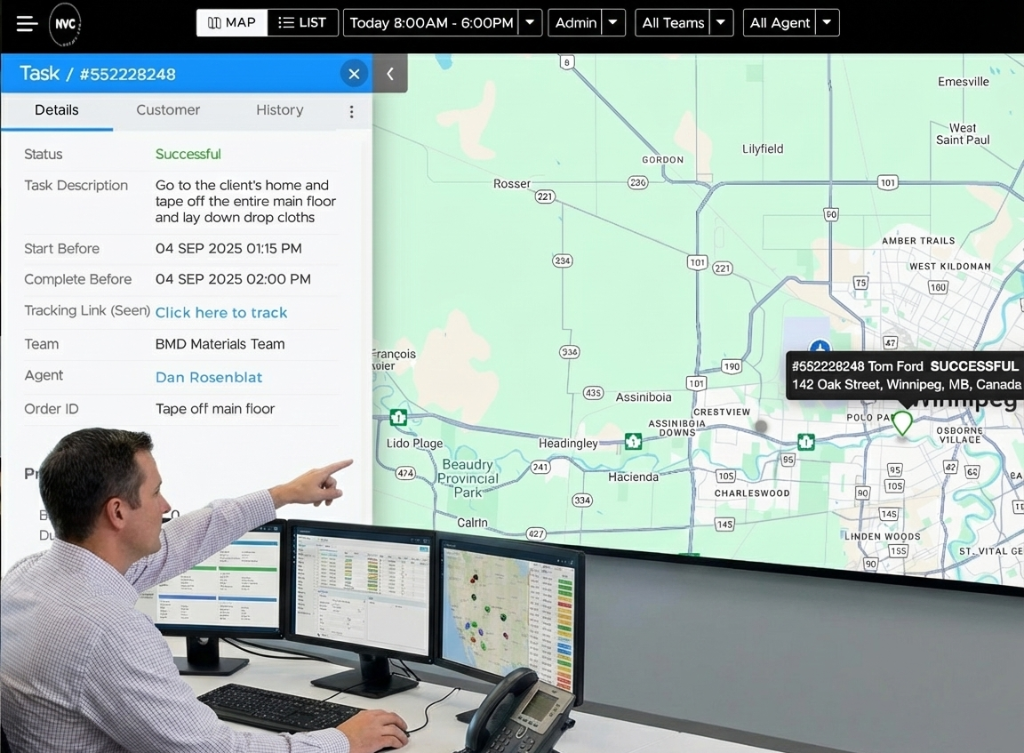Select the green task marker near Headingley
This screenshot has height=753, width=1024.
(x=632, y=440)
